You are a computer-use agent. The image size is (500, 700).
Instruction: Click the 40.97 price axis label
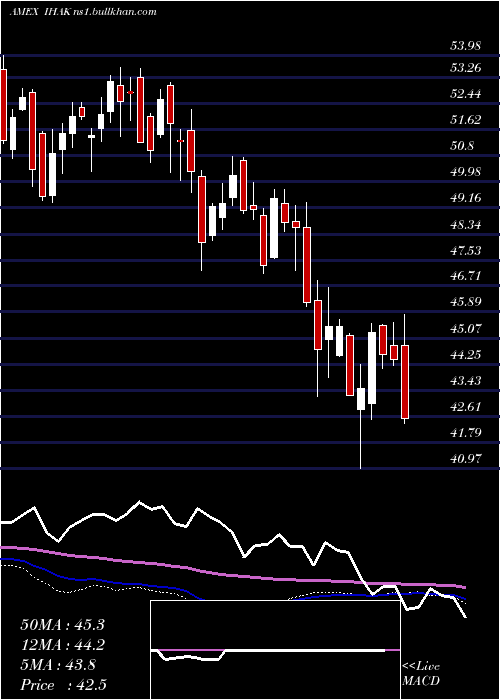[466, 458]
